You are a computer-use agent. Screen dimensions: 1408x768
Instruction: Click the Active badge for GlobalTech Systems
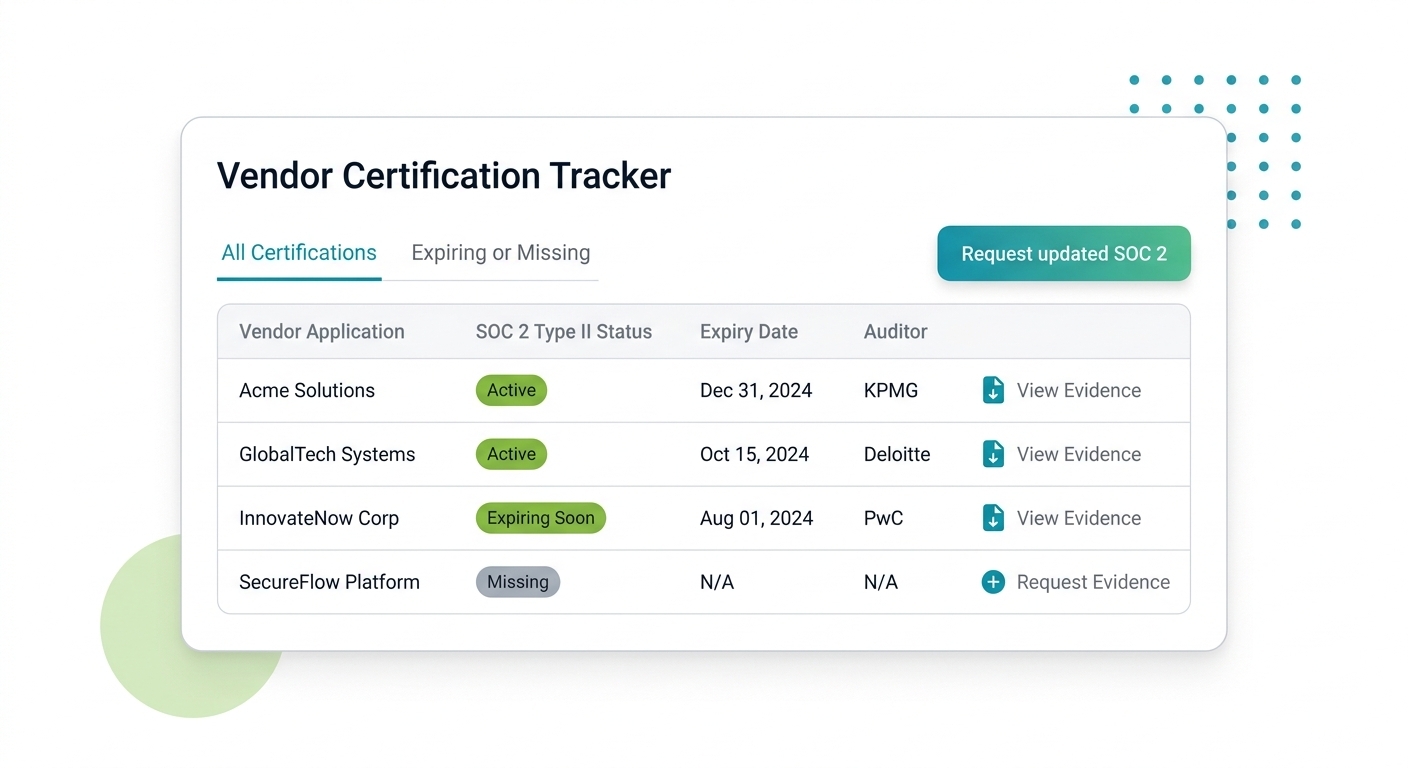511,454
